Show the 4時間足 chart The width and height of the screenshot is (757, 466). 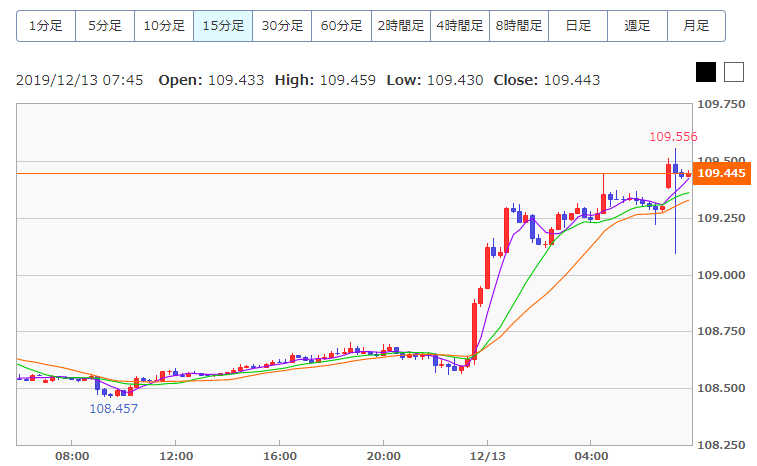(x=459, y=26)
